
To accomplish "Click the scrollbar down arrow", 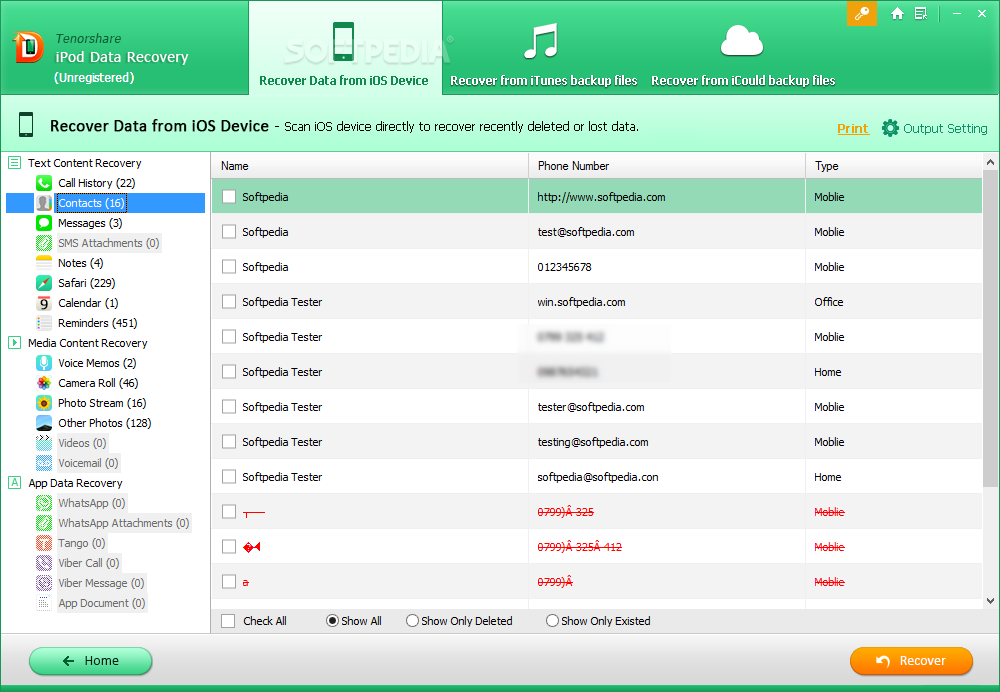I will point(990,600).
